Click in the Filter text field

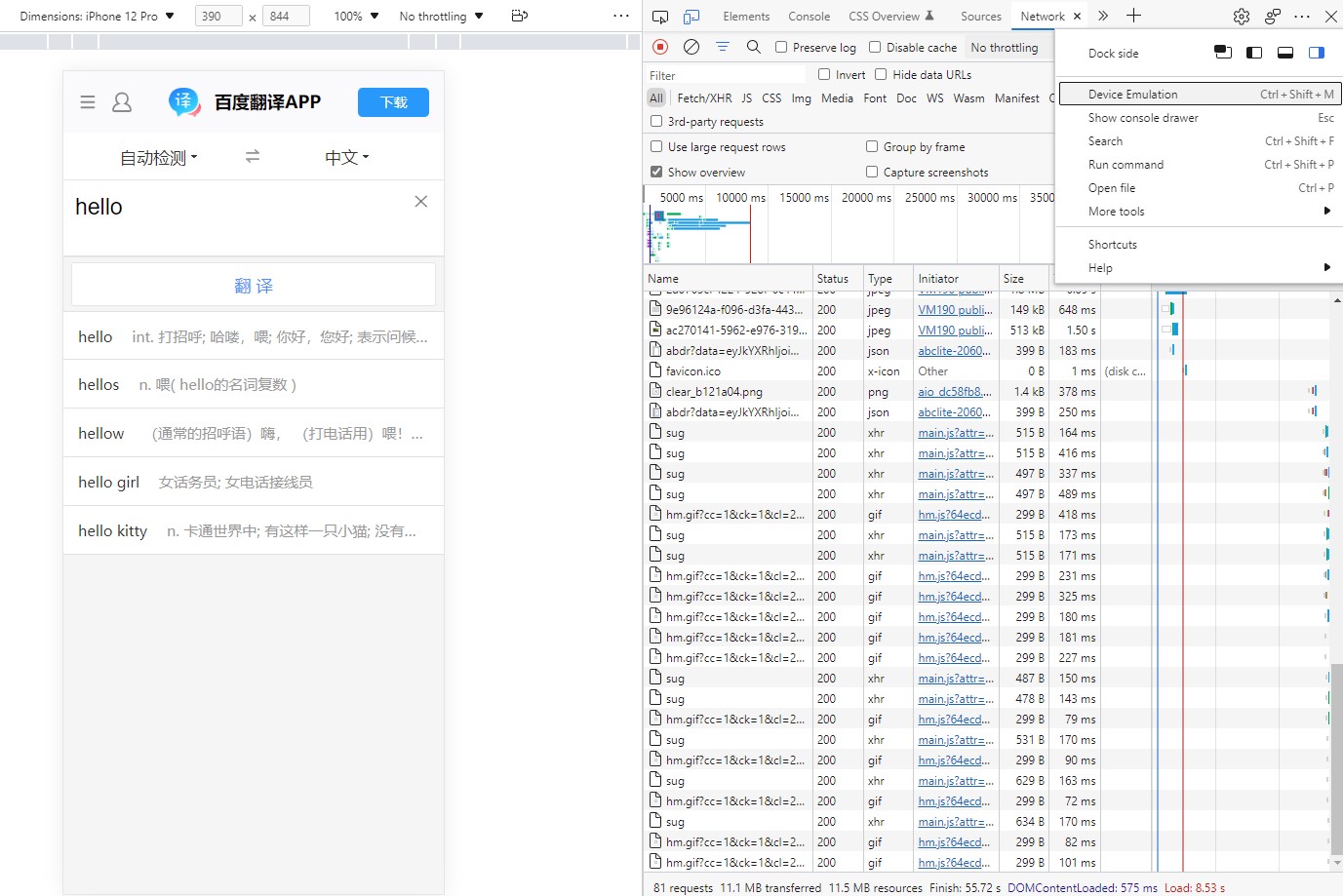point(727,75)
